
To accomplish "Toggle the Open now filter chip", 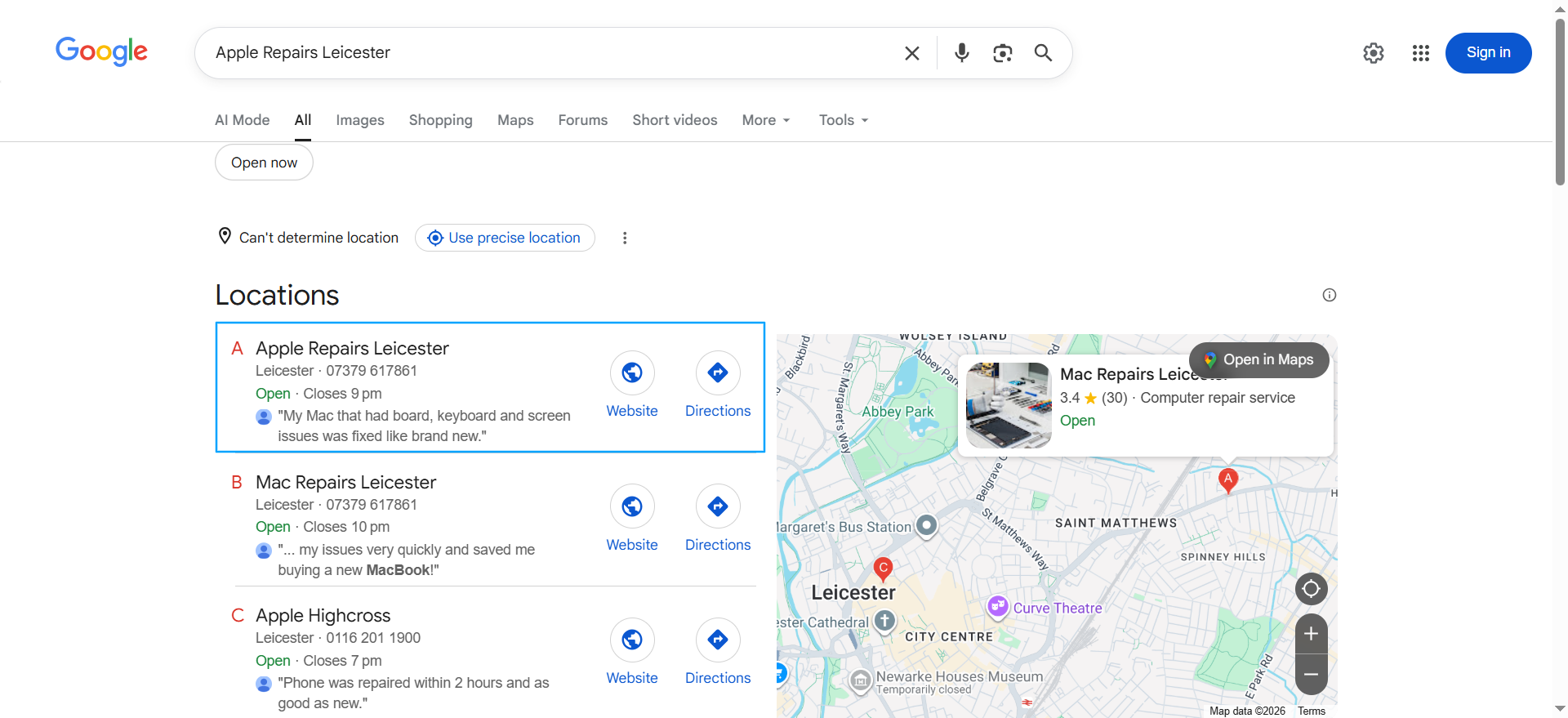I will (x=264, y=163).
